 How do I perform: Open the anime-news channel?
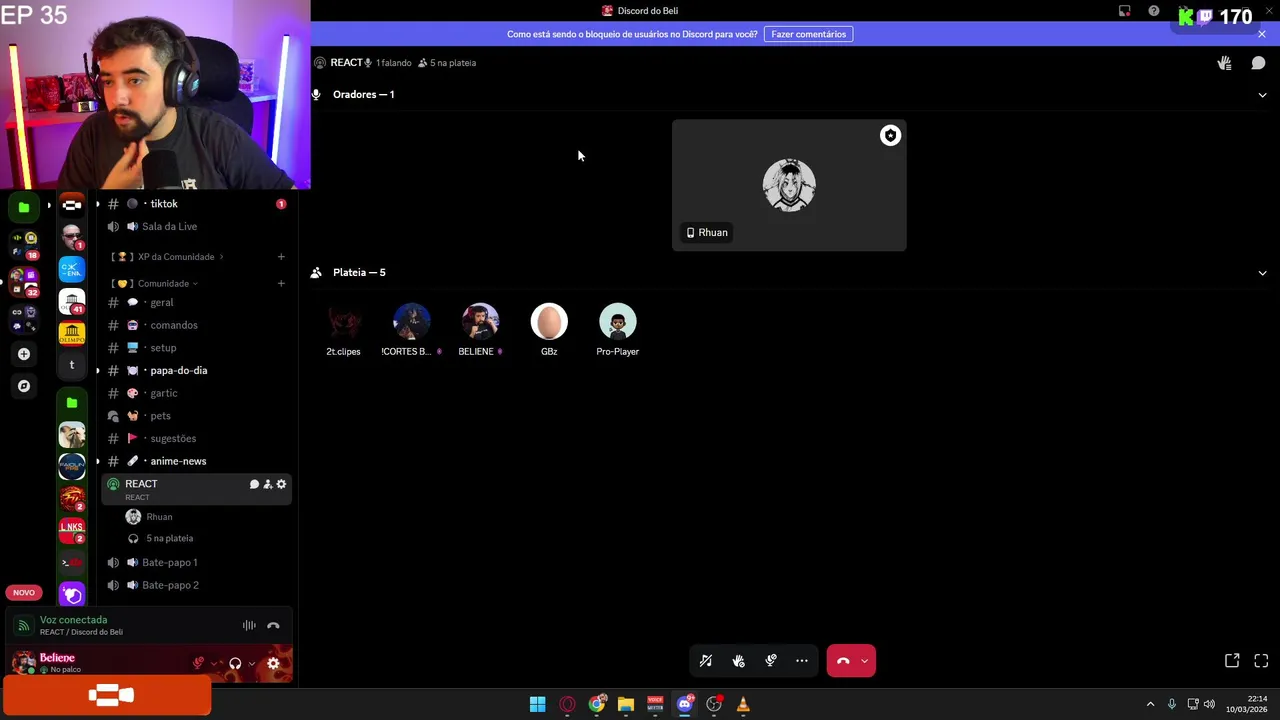tap(197, 461)
